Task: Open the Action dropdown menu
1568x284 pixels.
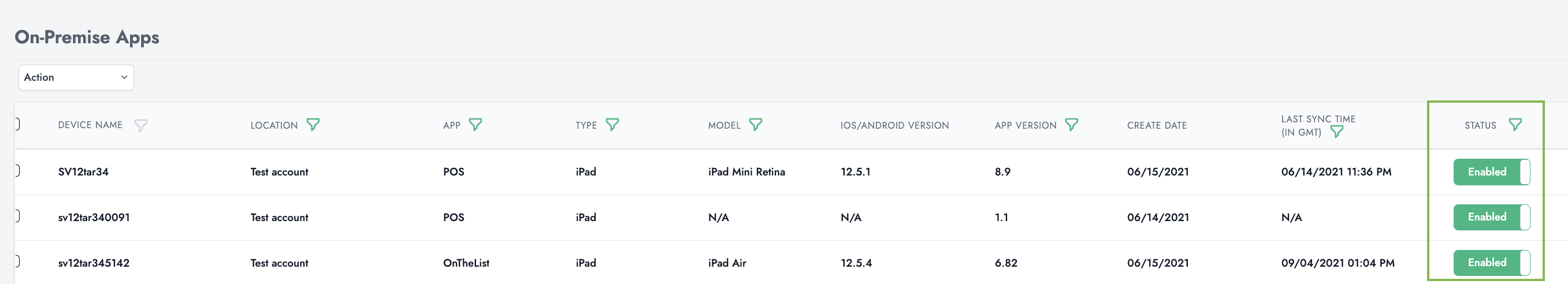Action: coord(76,78)
